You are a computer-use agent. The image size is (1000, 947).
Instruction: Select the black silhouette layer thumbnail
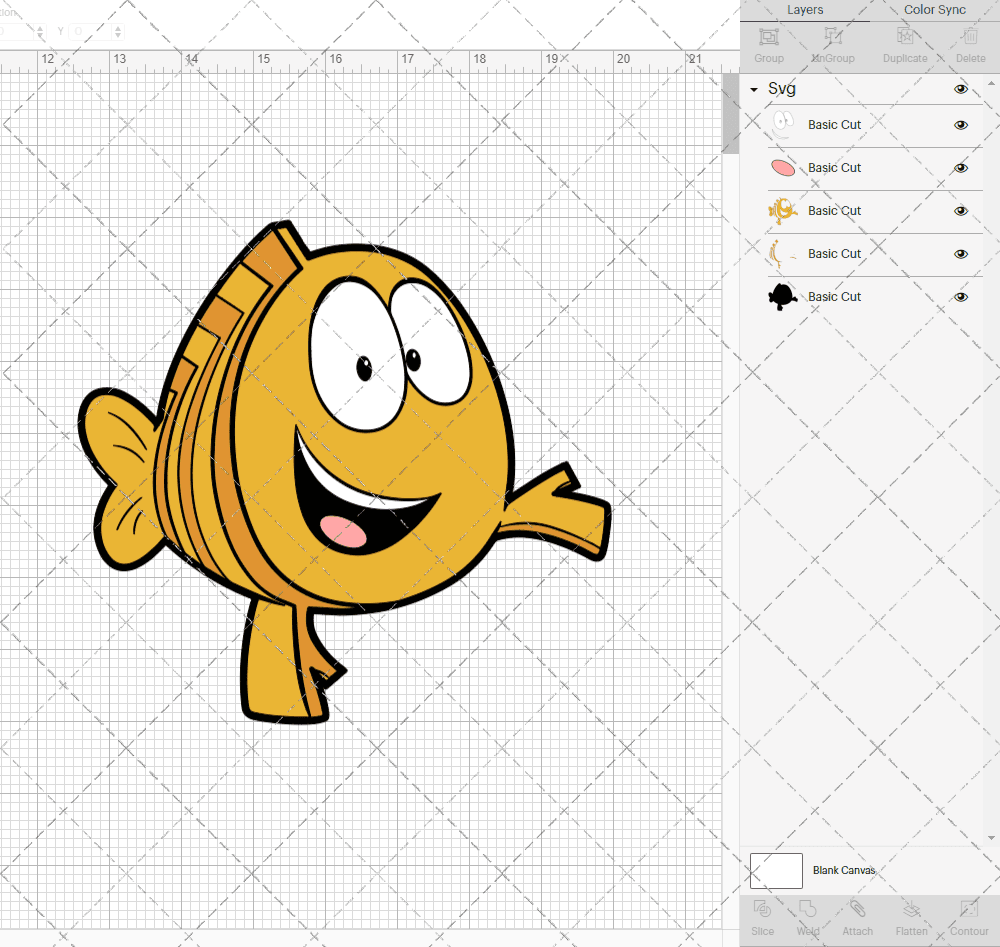pos(783,297)
